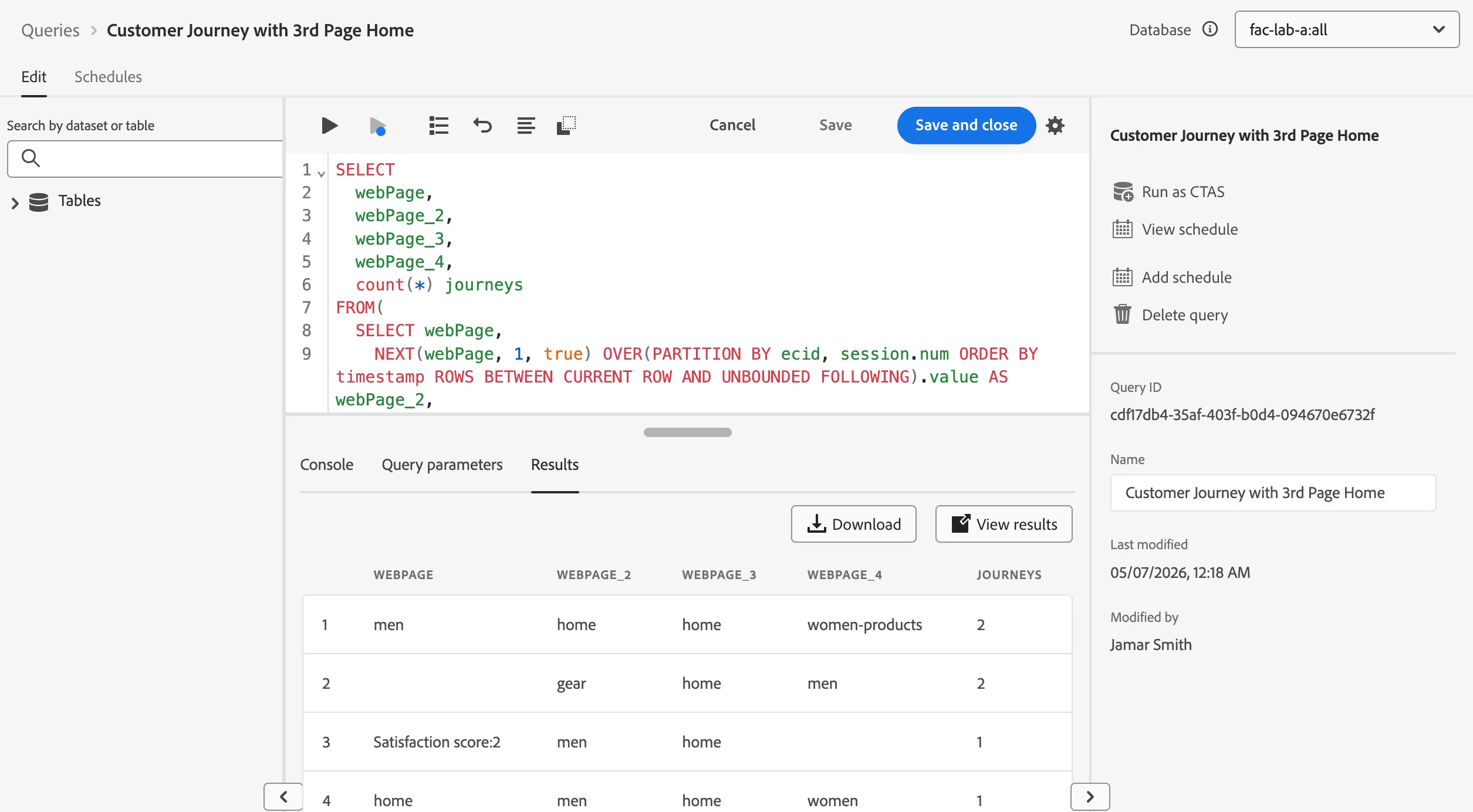Click the Cancel button

pos(732,125)
